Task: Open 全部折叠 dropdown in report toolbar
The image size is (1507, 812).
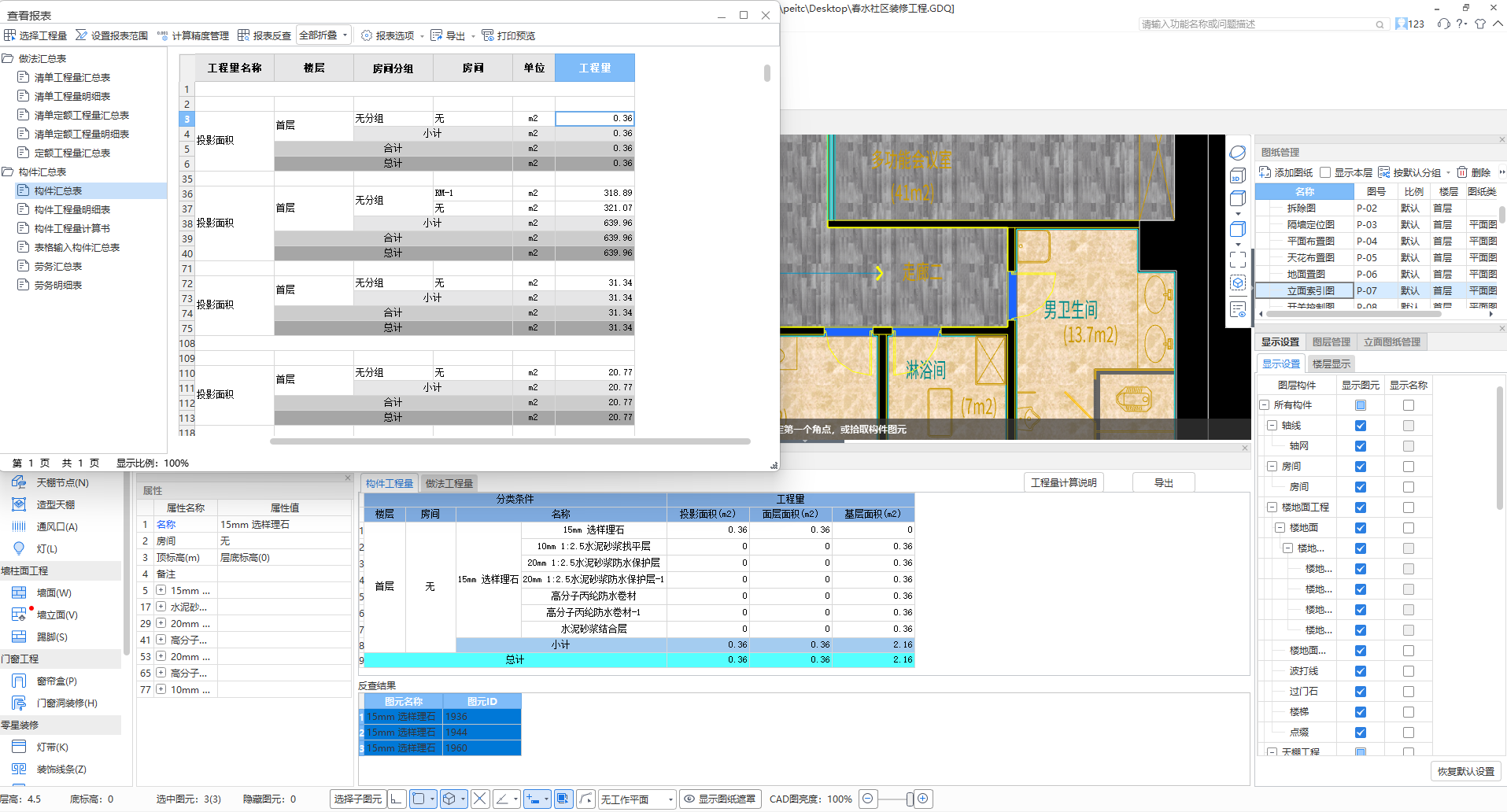Action: [x=324, y=35]
